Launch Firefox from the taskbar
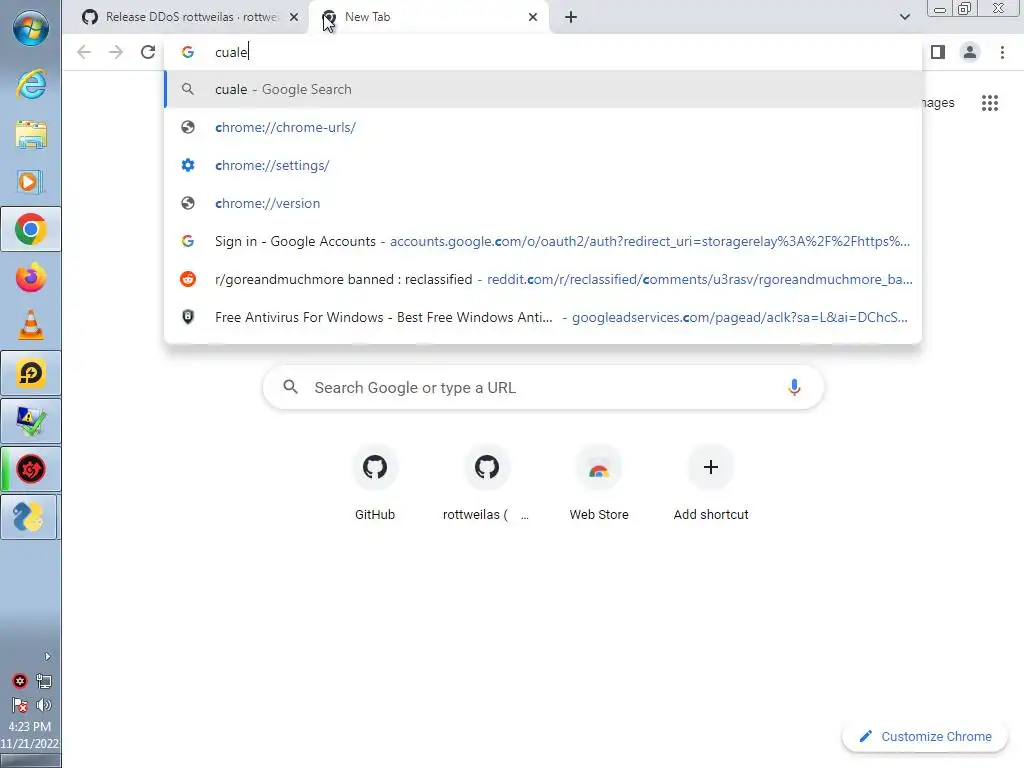 click(x=31, y=277)
